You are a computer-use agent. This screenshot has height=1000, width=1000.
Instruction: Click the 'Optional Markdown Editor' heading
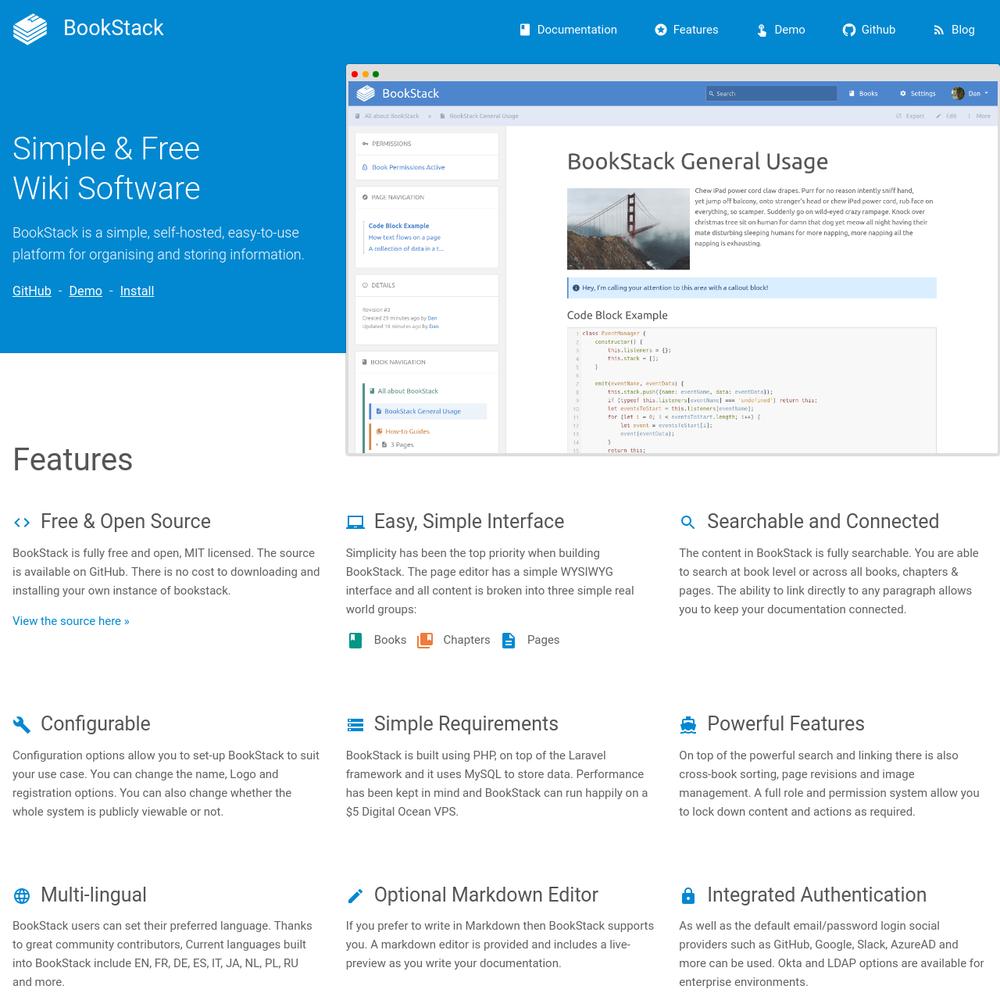[x=486, y=894]
